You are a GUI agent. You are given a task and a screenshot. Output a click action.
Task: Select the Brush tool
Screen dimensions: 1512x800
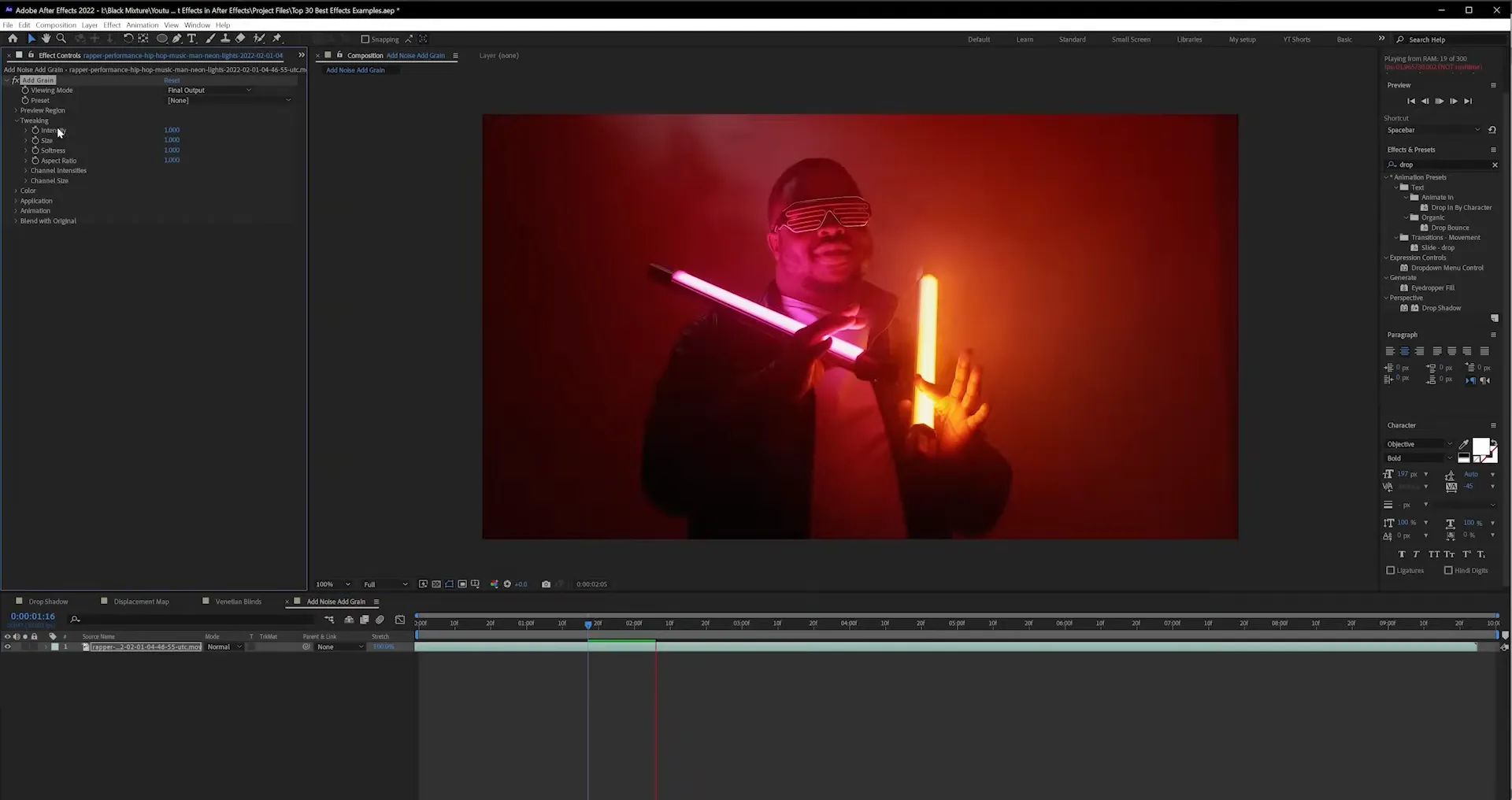pos(210,38)
